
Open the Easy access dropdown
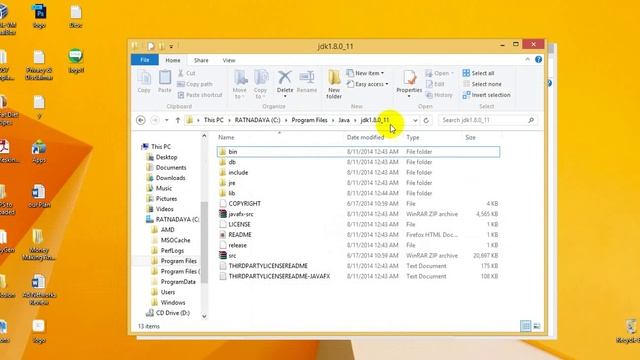(367, 84)
